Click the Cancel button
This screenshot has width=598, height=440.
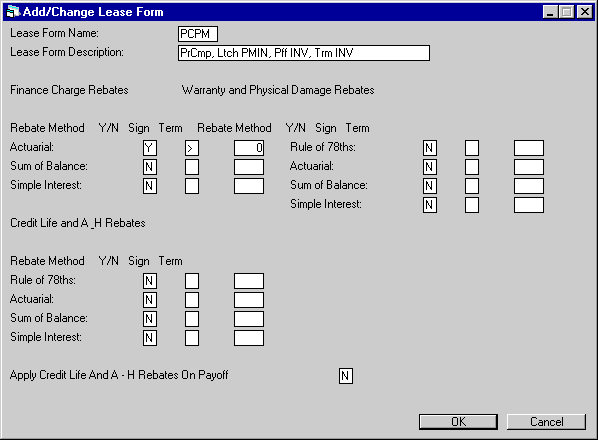click(x=546, y=422)
